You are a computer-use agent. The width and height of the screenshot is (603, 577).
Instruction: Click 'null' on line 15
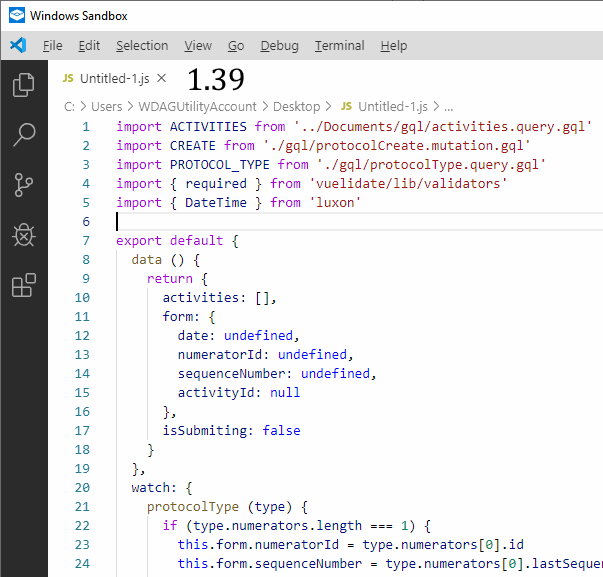click(x=285, y=393)
